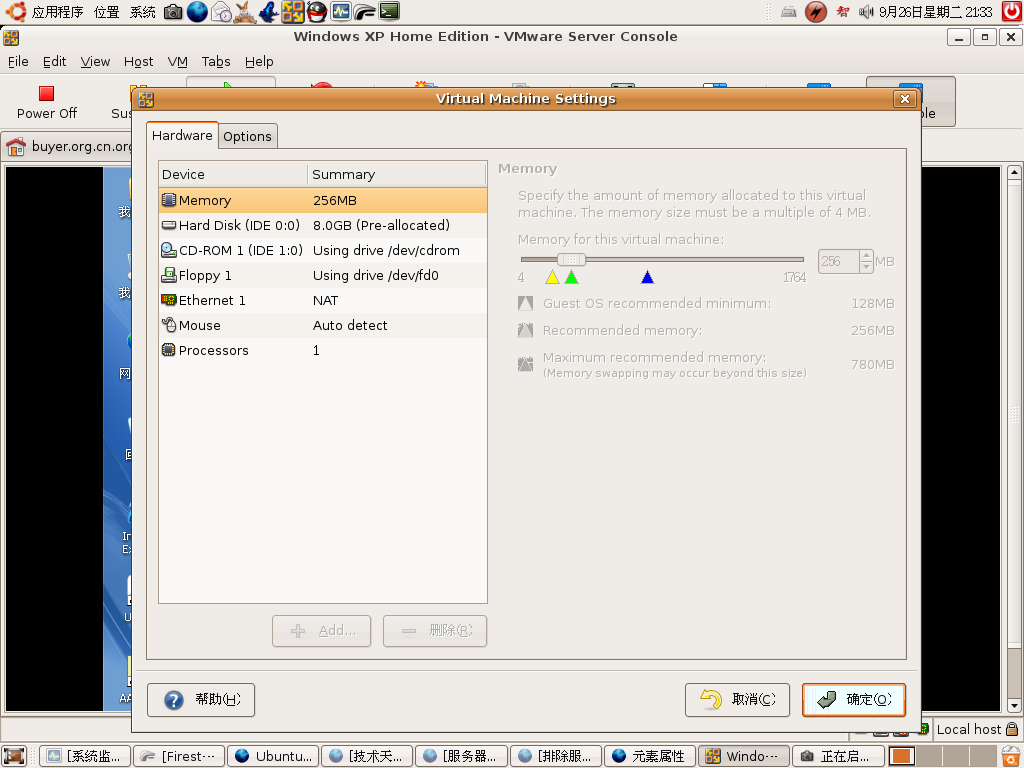Launch the VMware launcher in top panel

click(x=293, y=11)
